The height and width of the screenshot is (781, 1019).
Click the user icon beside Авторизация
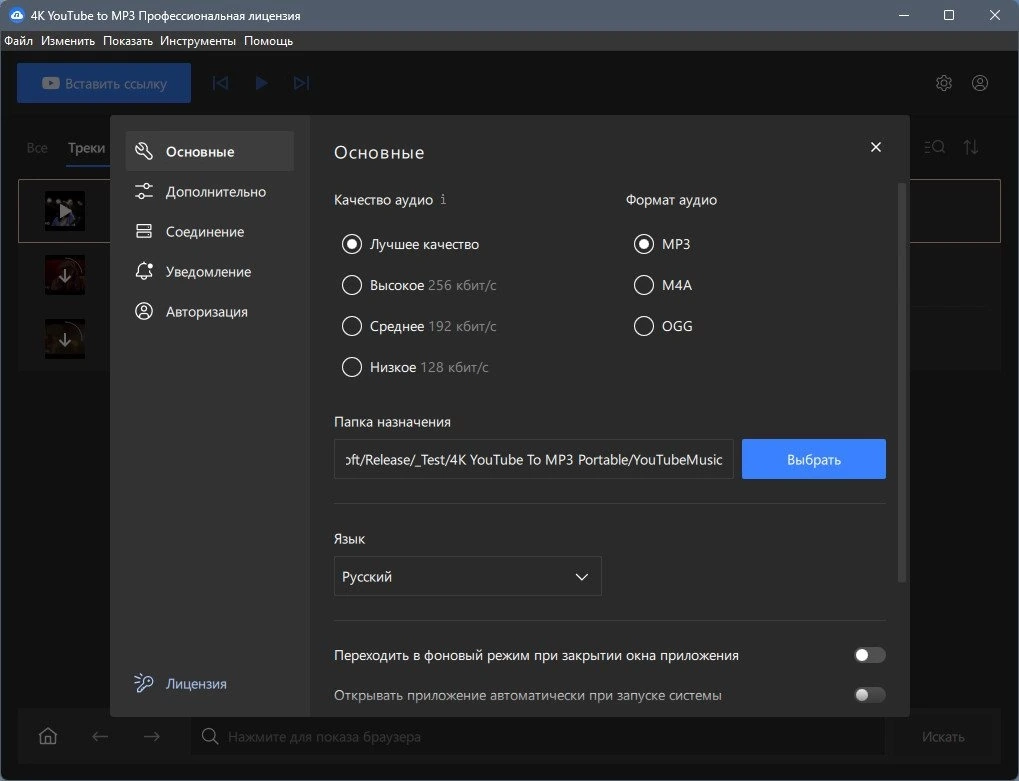click(x=144, y=311)
